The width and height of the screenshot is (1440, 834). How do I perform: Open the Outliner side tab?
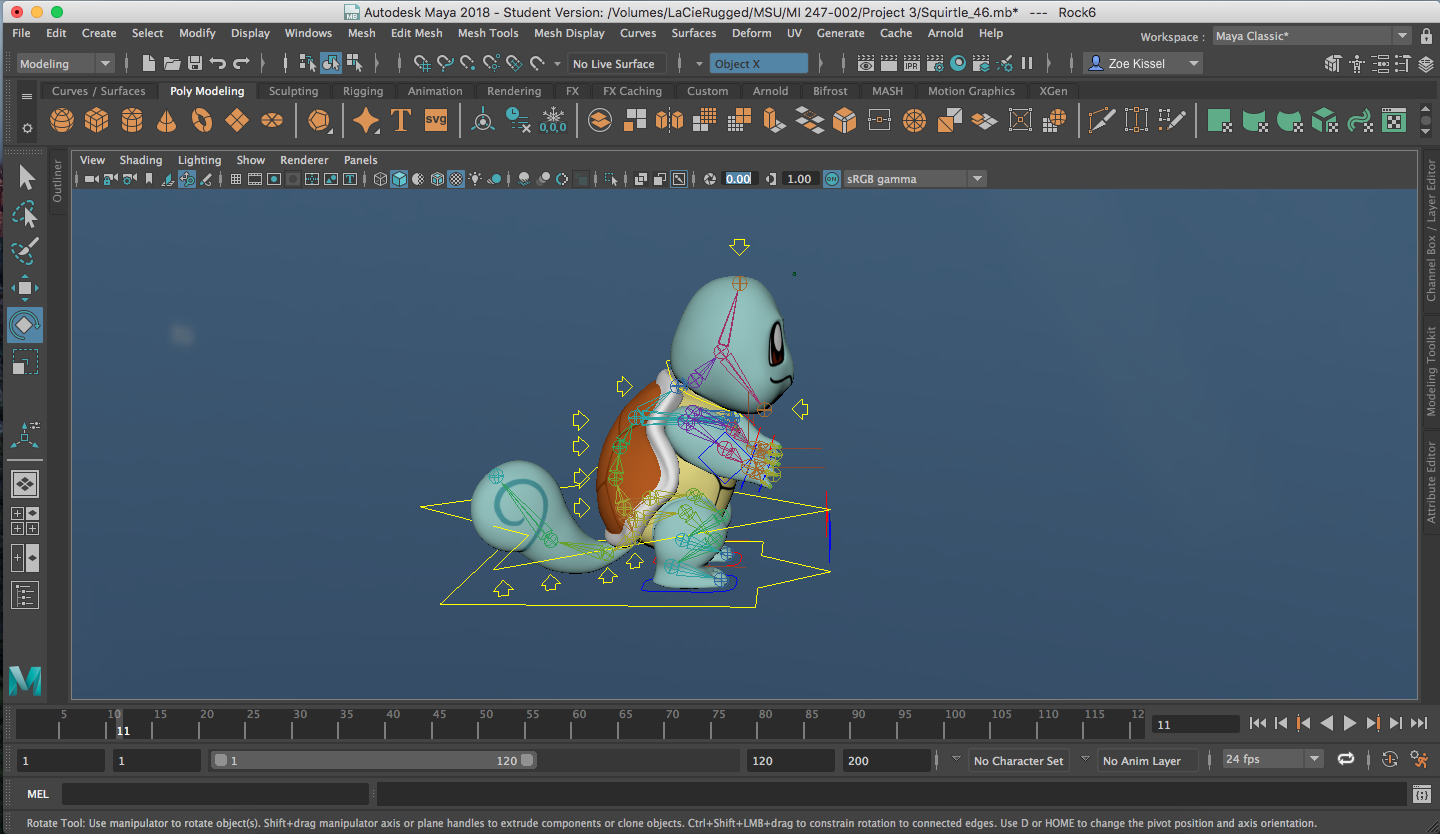[57, 181]
